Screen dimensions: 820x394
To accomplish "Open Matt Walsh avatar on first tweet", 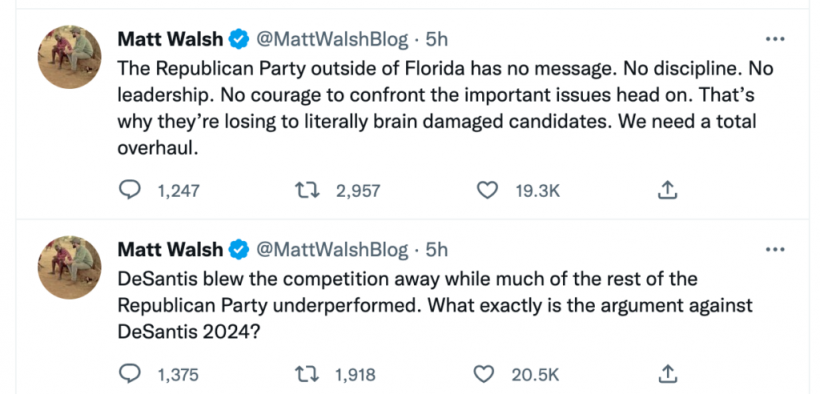I will pos(69,57).
